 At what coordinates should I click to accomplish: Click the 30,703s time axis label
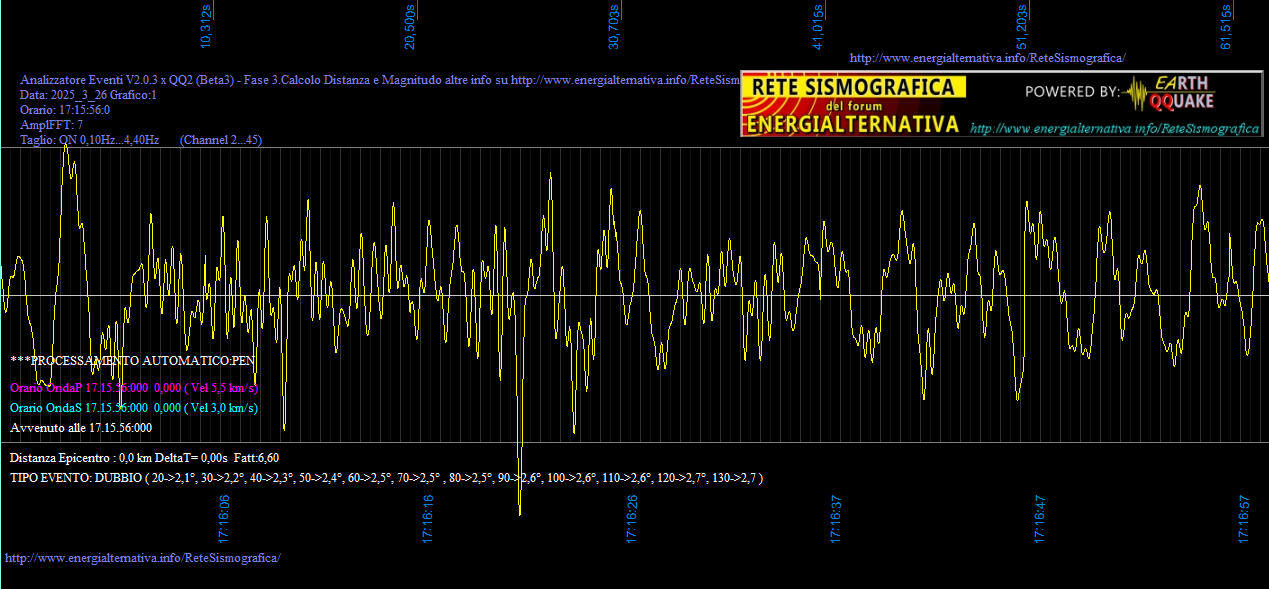614,27
